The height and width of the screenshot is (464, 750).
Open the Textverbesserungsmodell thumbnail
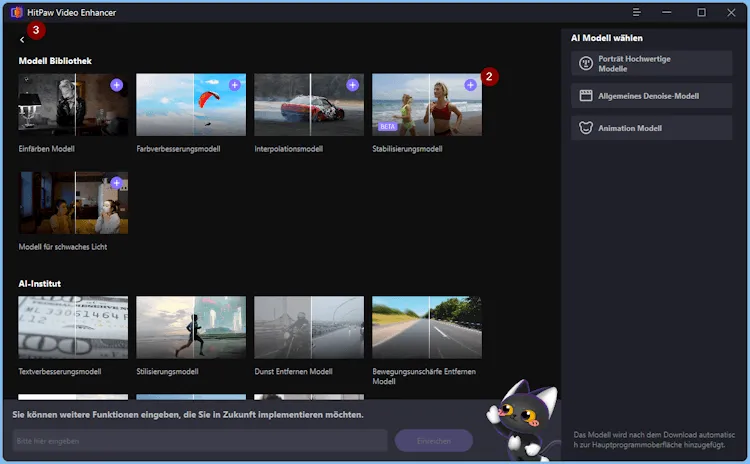[73, 328]
